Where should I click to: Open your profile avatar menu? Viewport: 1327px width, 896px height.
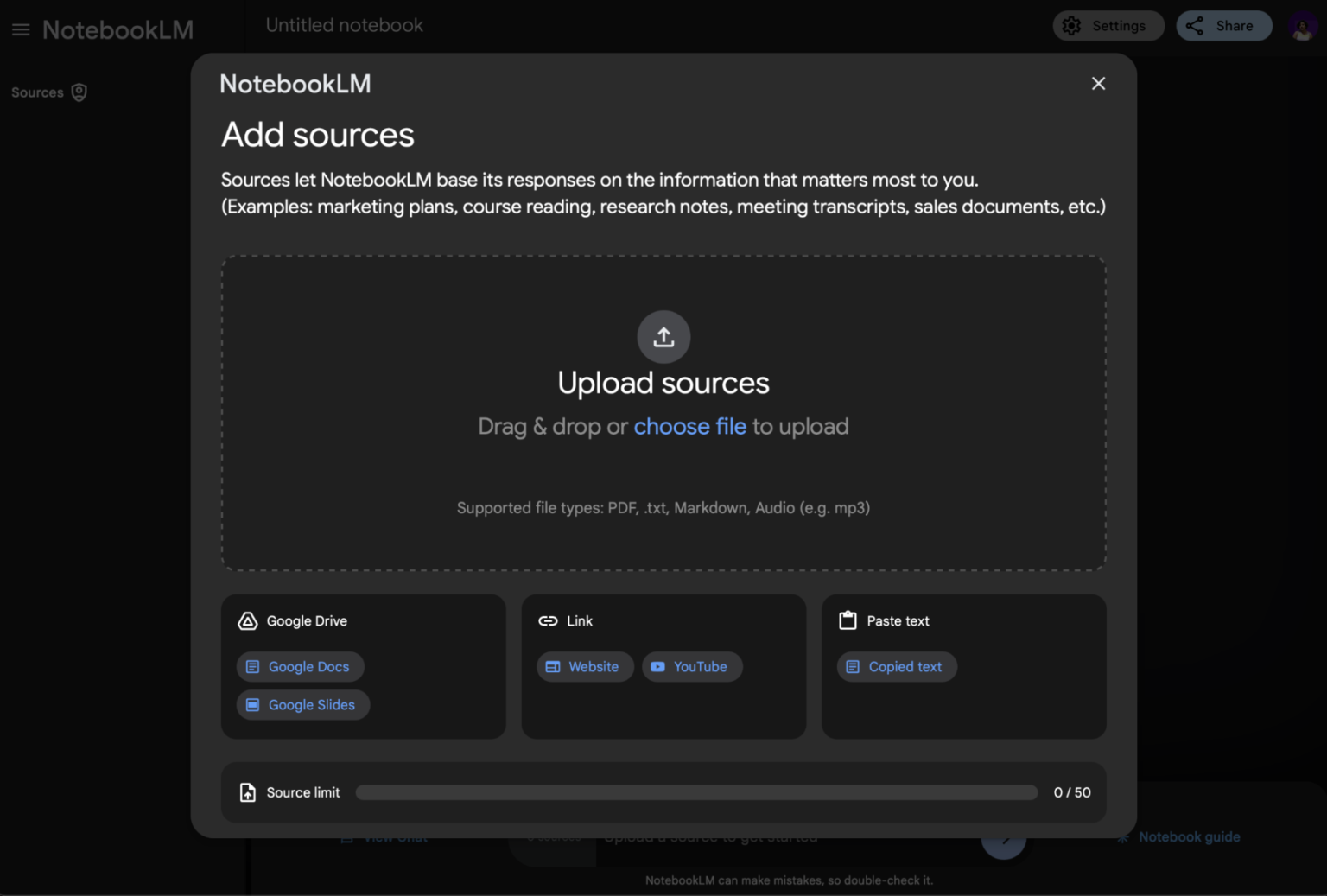click(1302, 25)
